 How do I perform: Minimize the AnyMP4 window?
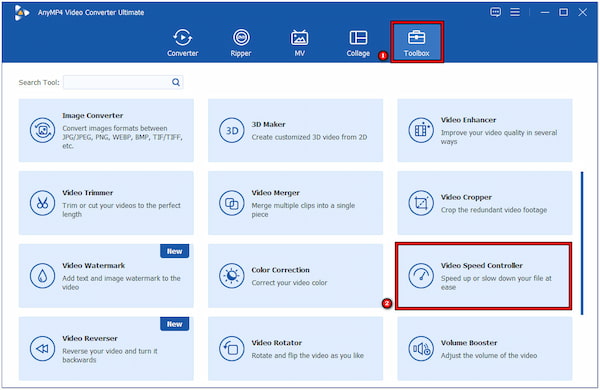click(545, 12)
